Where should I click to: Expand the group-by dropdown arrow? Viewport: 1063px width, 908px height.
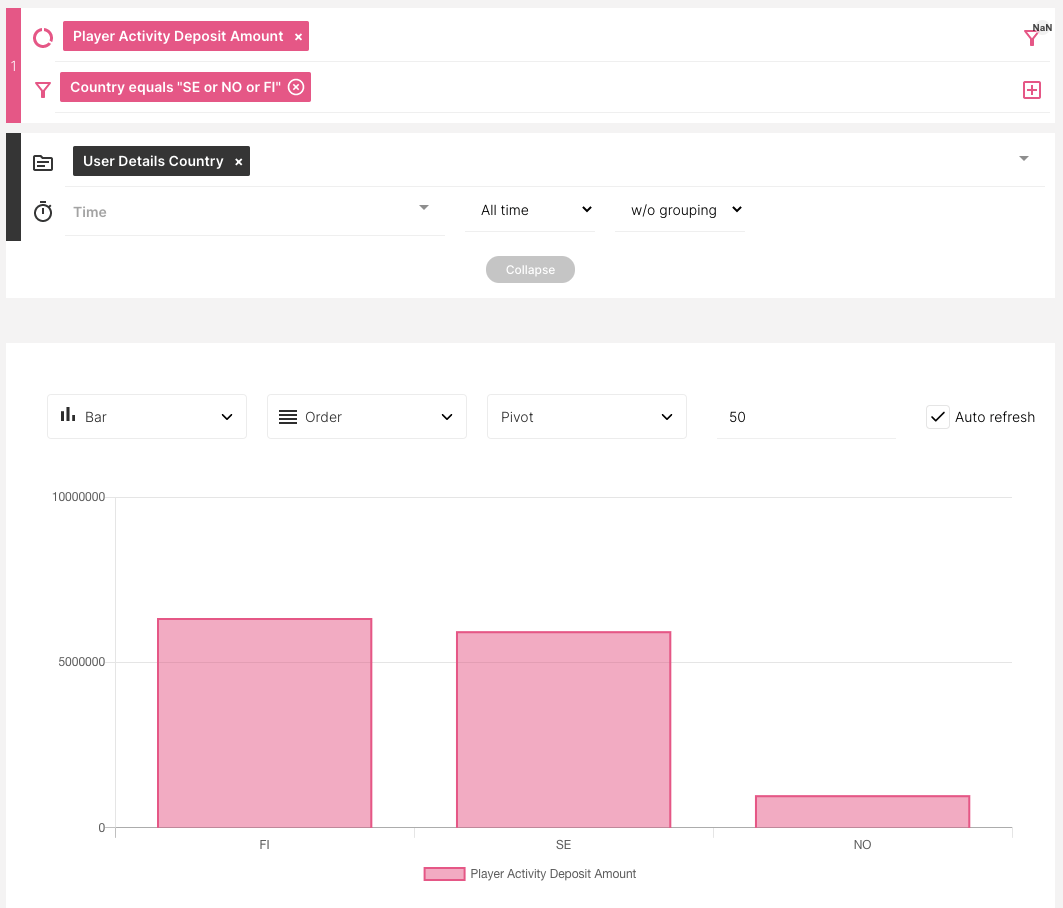1023,159
